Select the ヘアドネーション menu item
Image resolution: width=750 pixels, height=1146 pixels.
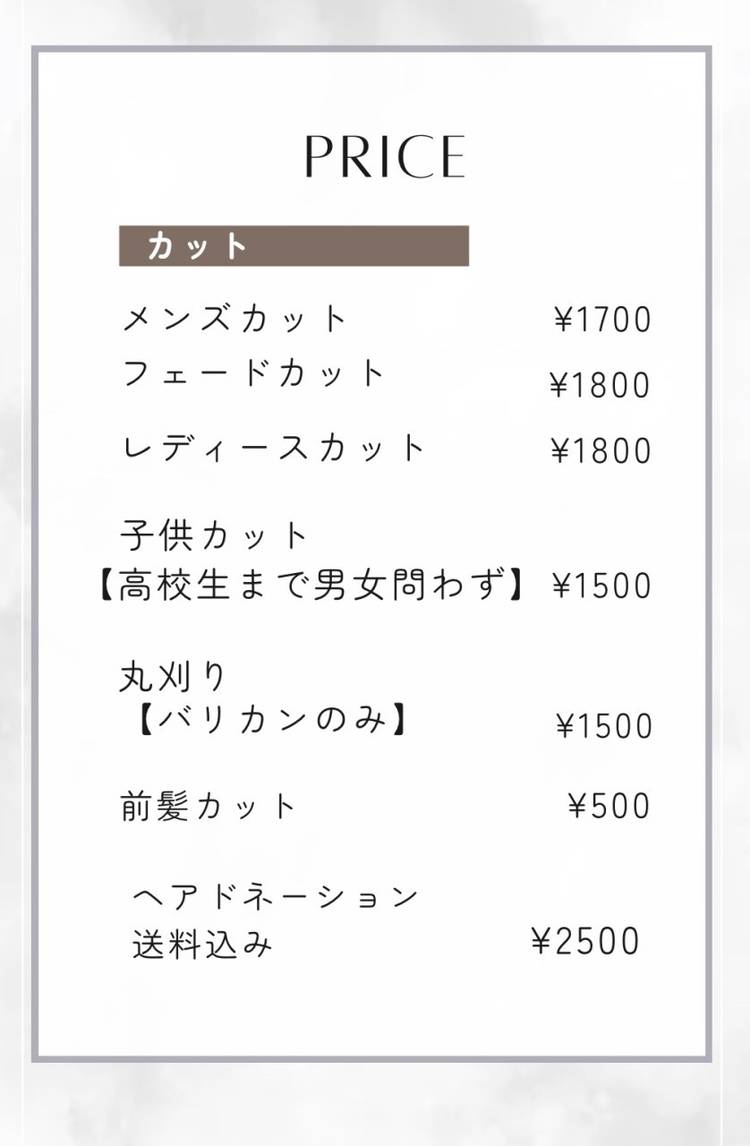(x=276, y=897)
